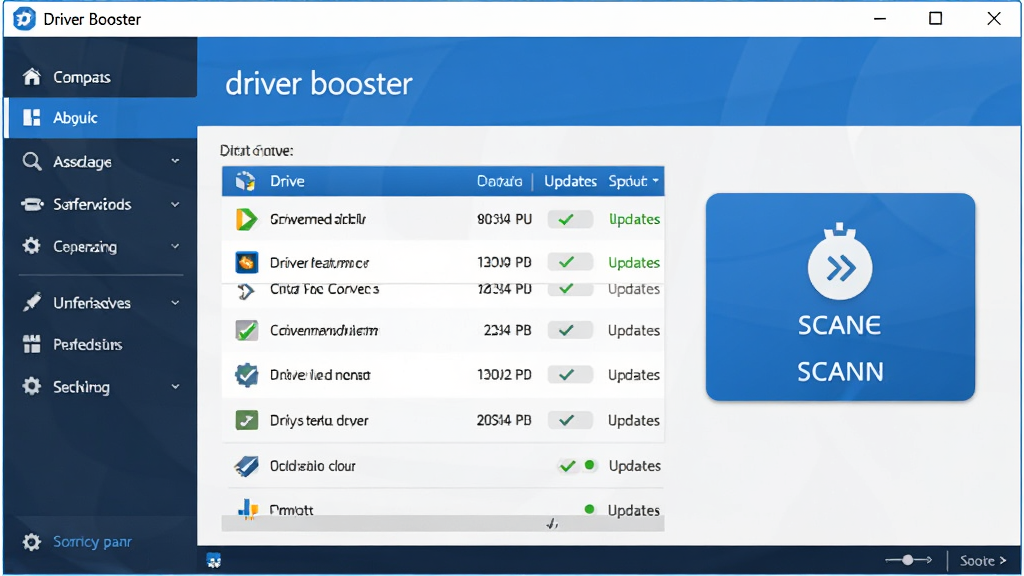This screenshot has height=576, width=1024.
Task: Click Updates link for Driver featurmoer row
Action: (x=634, y=263)
